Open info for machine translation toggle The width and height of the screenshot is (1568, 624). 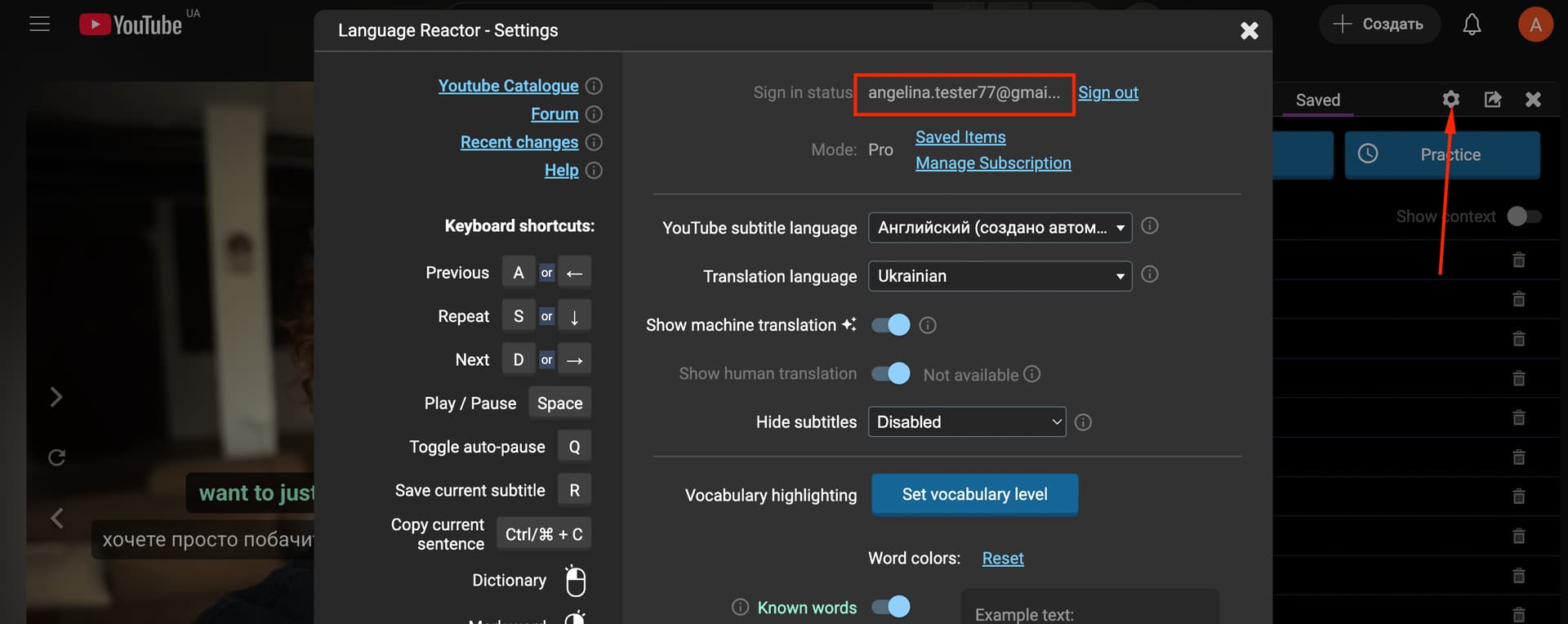point(928,326)
